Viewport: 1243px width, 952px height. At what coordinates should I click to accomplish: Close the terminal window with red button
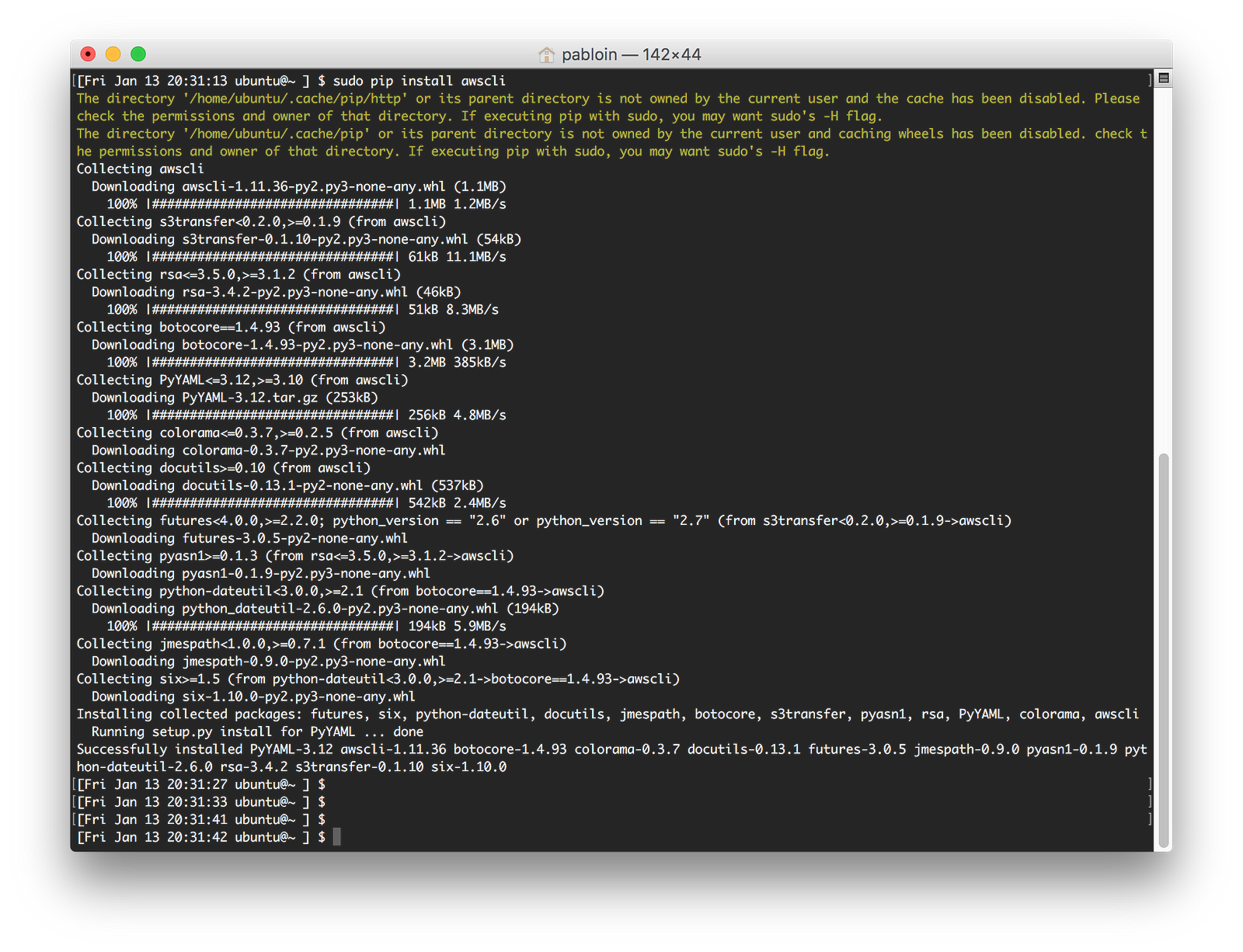pyautogui.click(x=89, y=54)
